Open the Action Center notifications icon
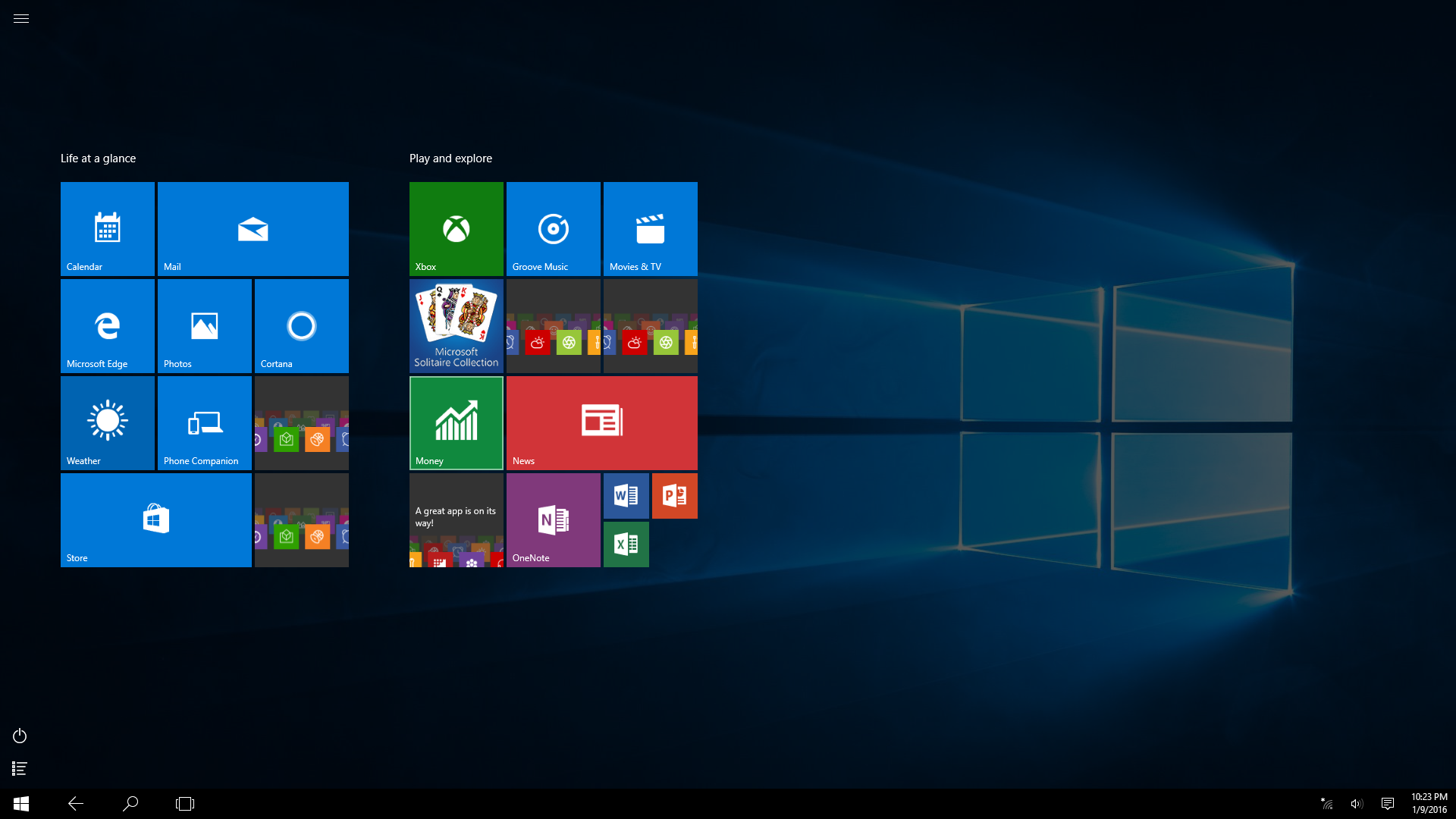Screen dimensions: 1456x819 click(1388, 804)
